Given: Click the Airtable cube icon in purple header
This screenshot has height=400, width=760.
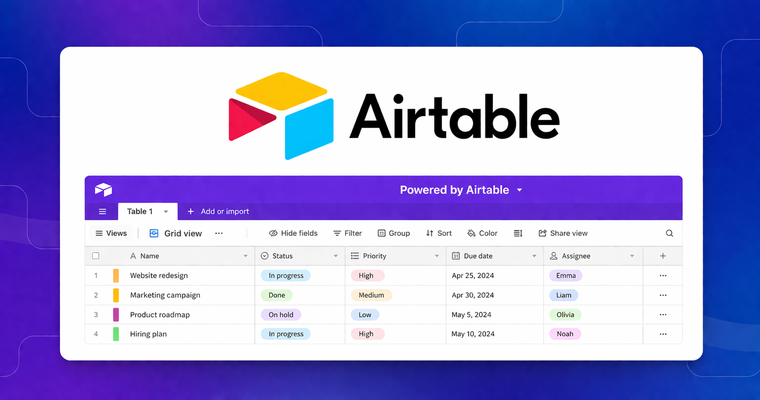Looking at the screenshot, I should click(103, 190).
